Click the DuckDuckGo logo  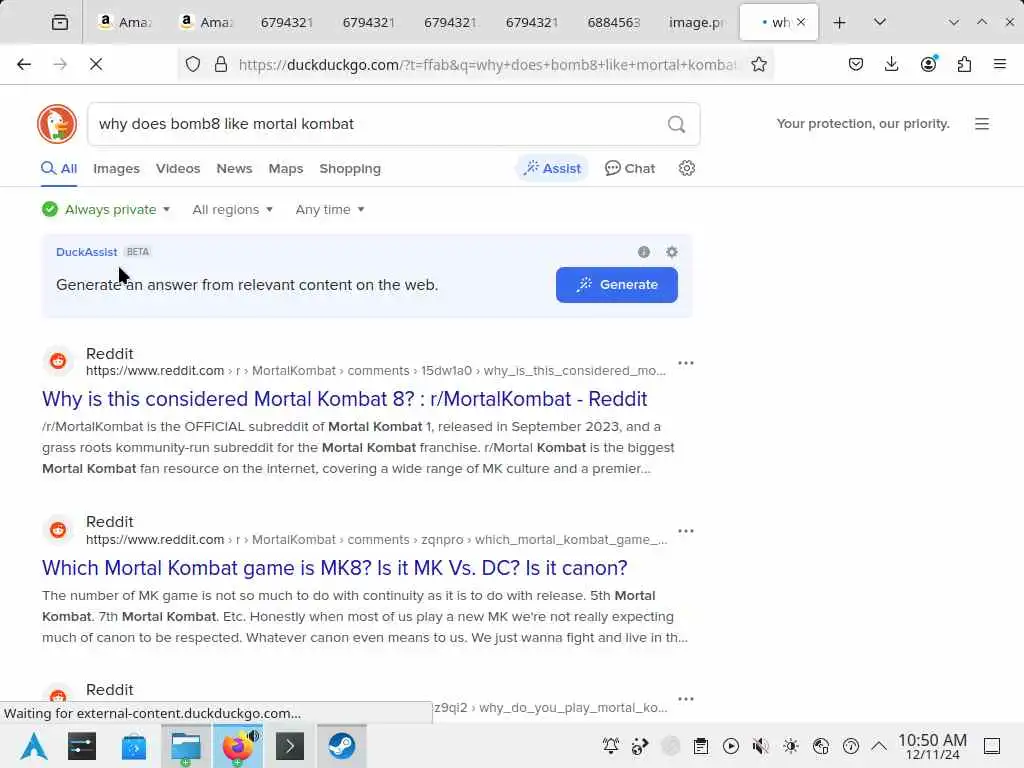pyautogui.click(x=57, y=124)
